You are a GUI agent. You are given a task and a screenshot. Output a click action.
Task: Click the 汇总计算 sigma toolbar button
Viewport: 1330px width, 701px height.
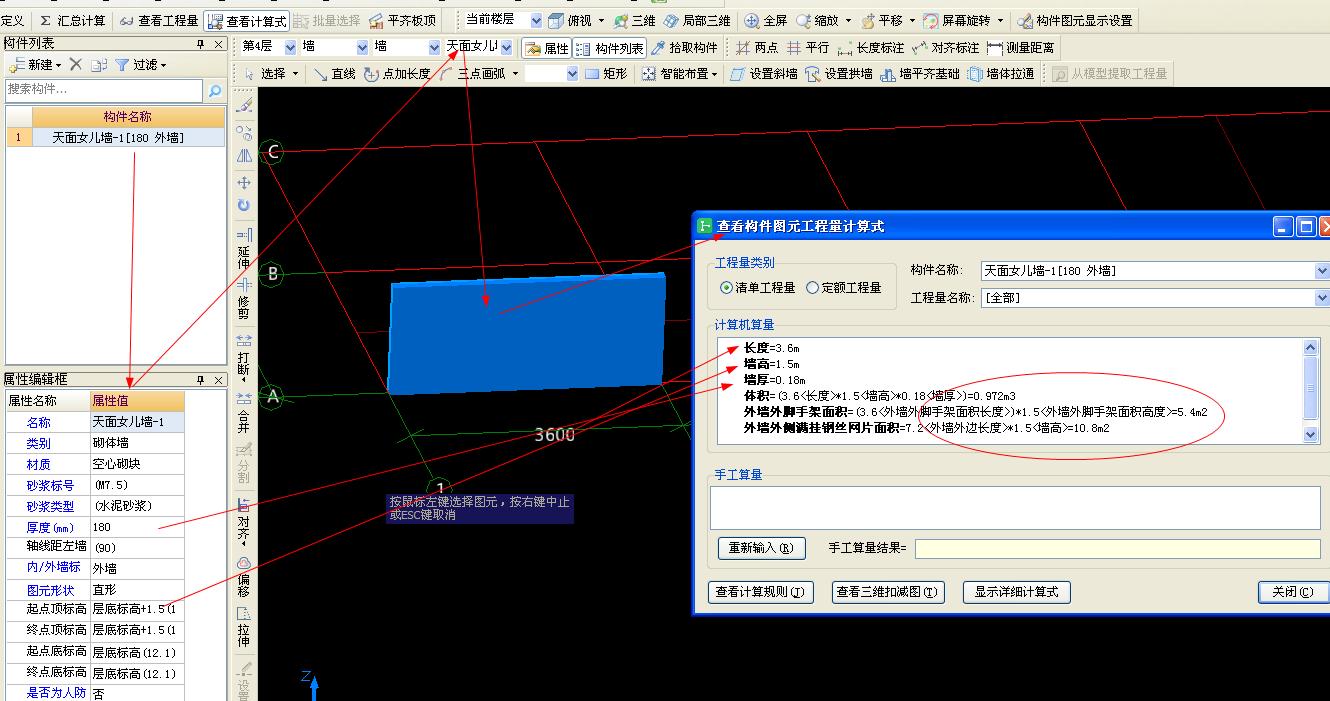(72, 20)
